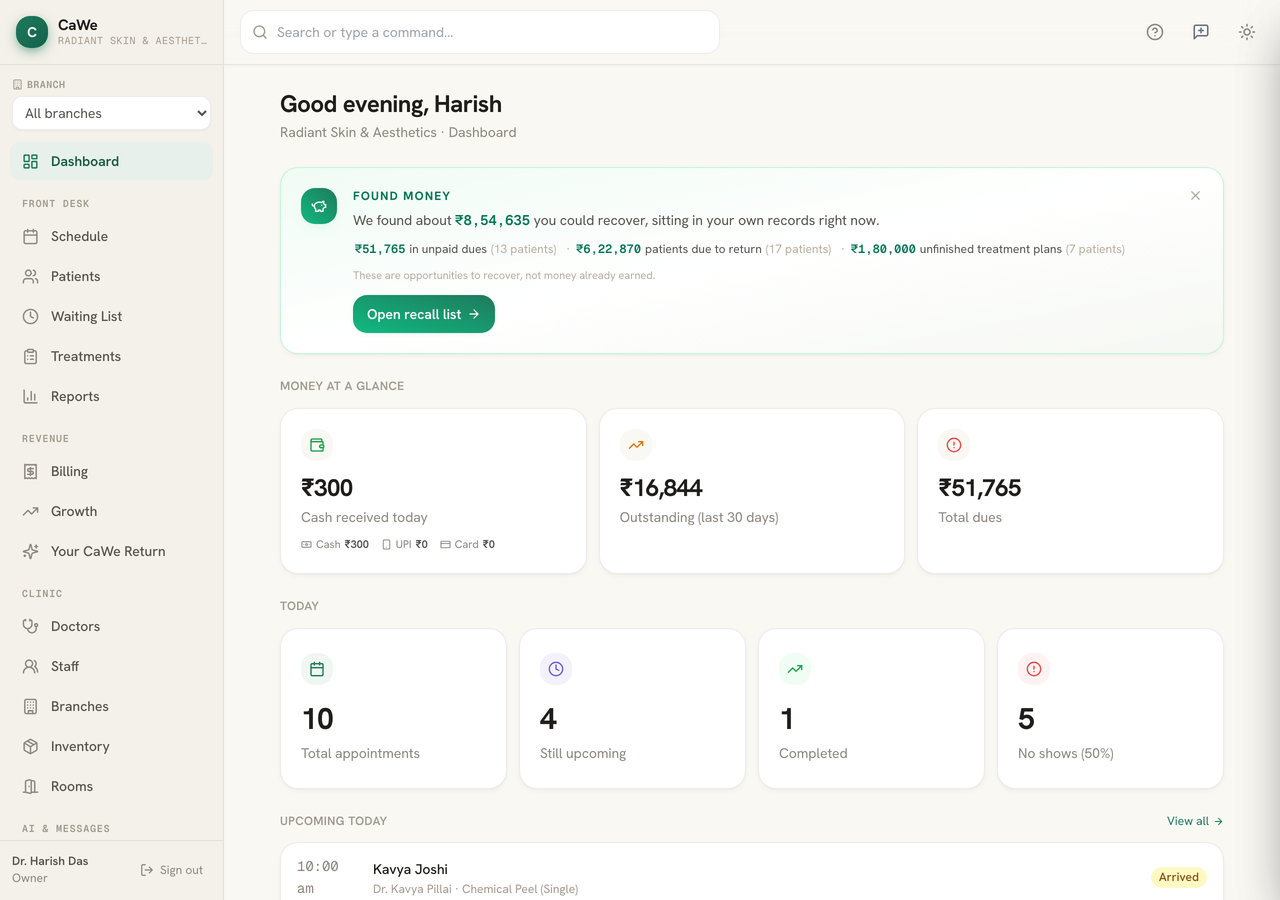Click the Kavya Joshi appointment name
The width and height of the screenshot is (1280, 900).
410,869
